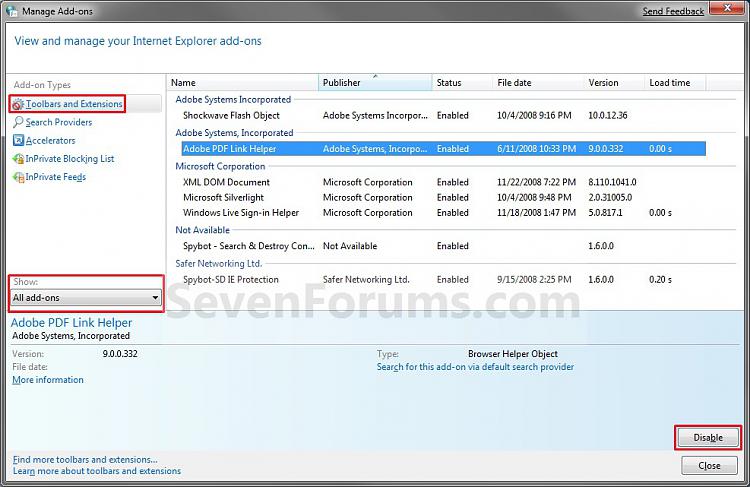Image resolution: width=750 pixels, height=487 pixels.
Task: Open InPrivate Blocking List category
Action: (x=69, y=158)
